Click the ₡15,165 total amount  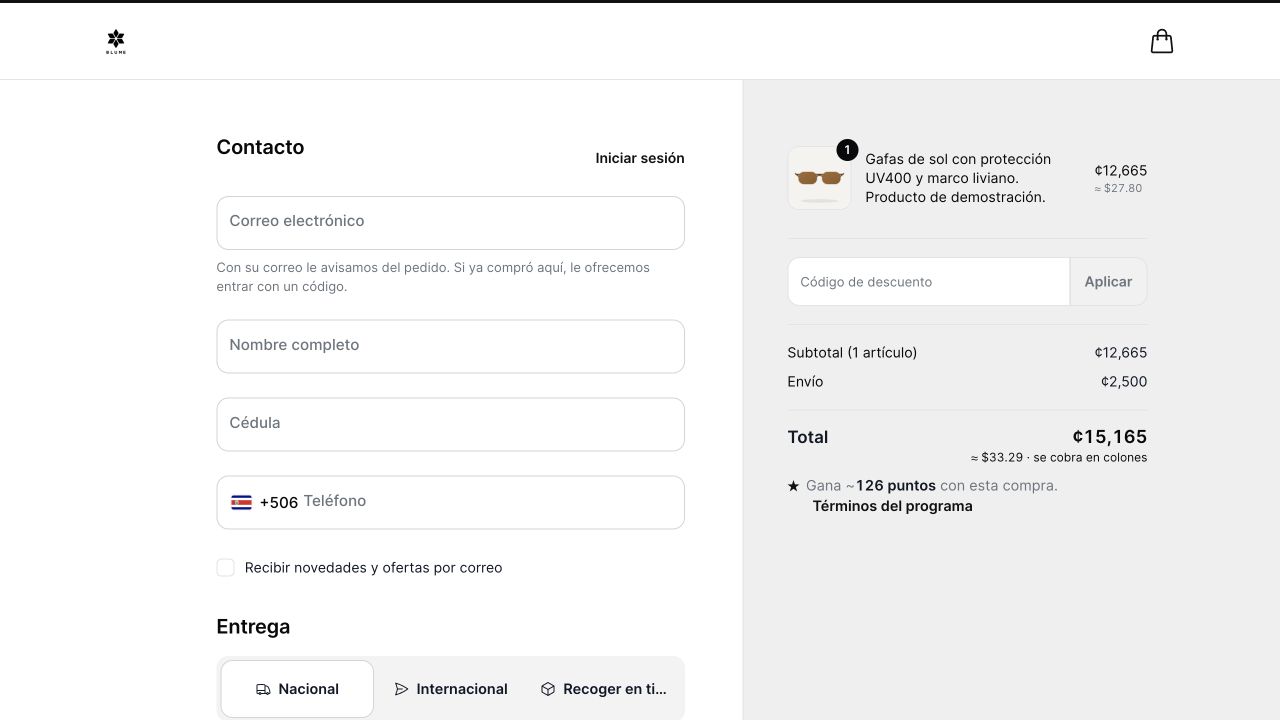[x=1109, y=437]
